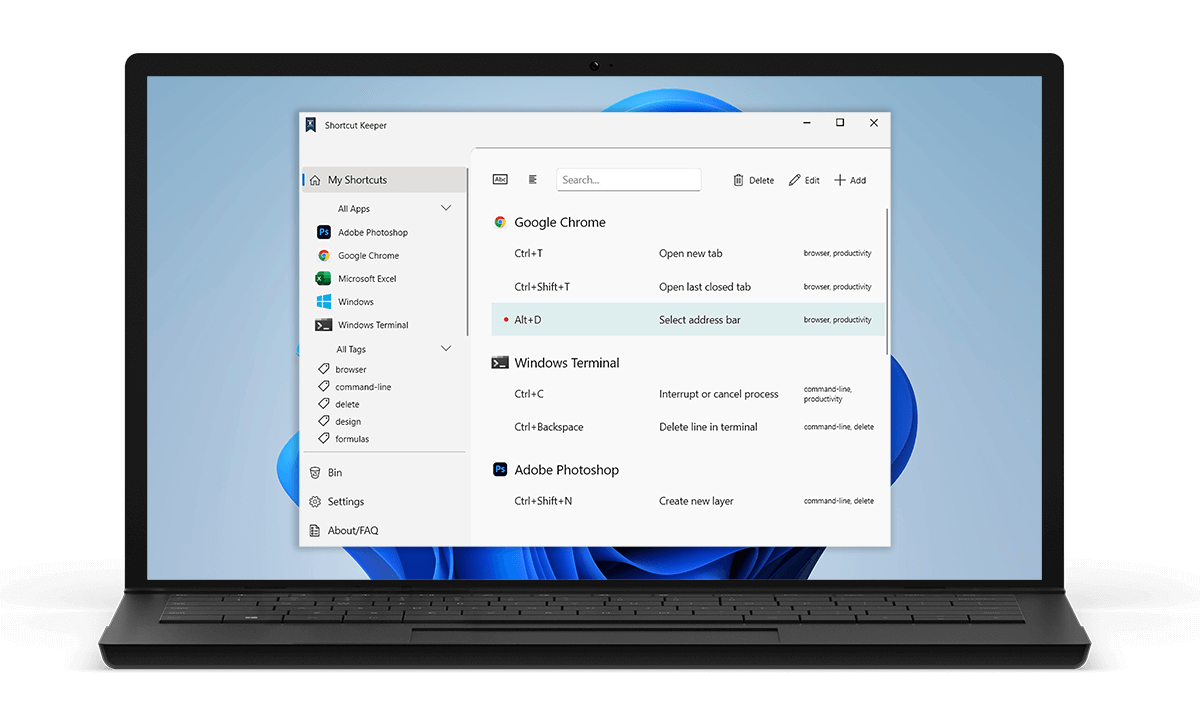Collapse the All Apps section chevron
Image resolution: width=1200 pixels, height=725 pixels.
tap(446, 208)
